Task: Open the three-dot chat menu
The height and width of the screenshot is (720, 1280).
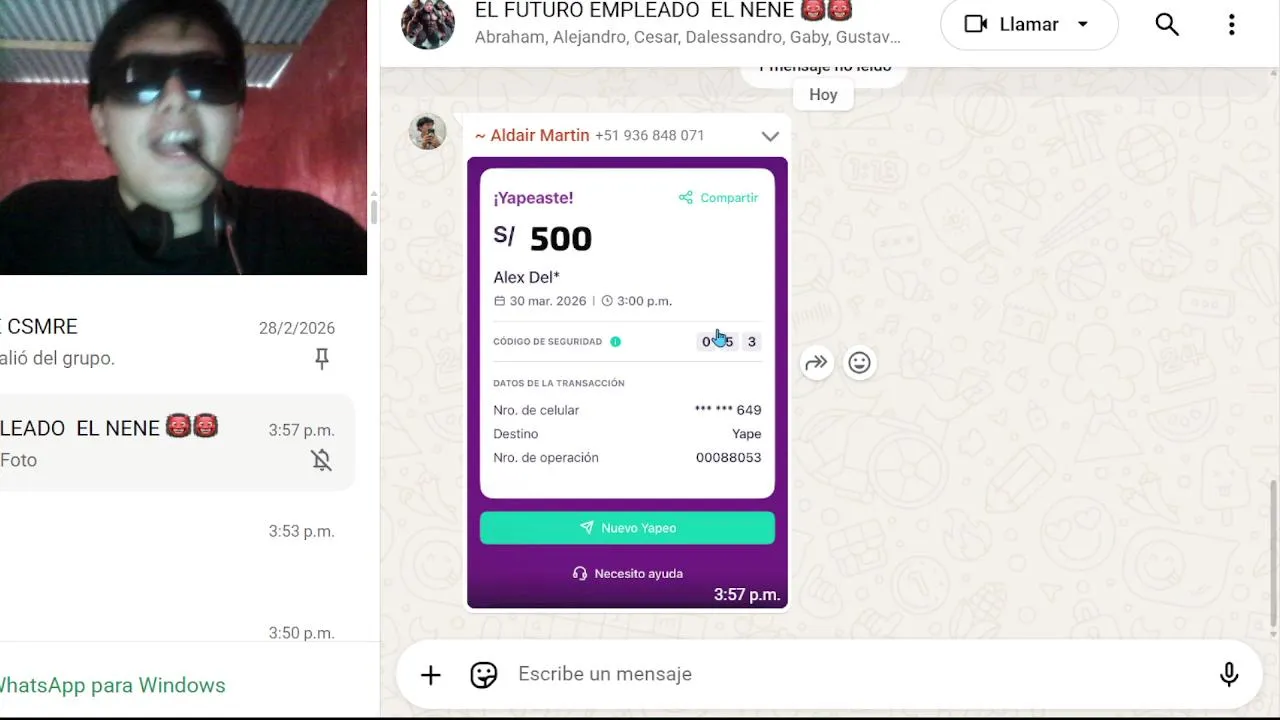Action: (1231, 24)
